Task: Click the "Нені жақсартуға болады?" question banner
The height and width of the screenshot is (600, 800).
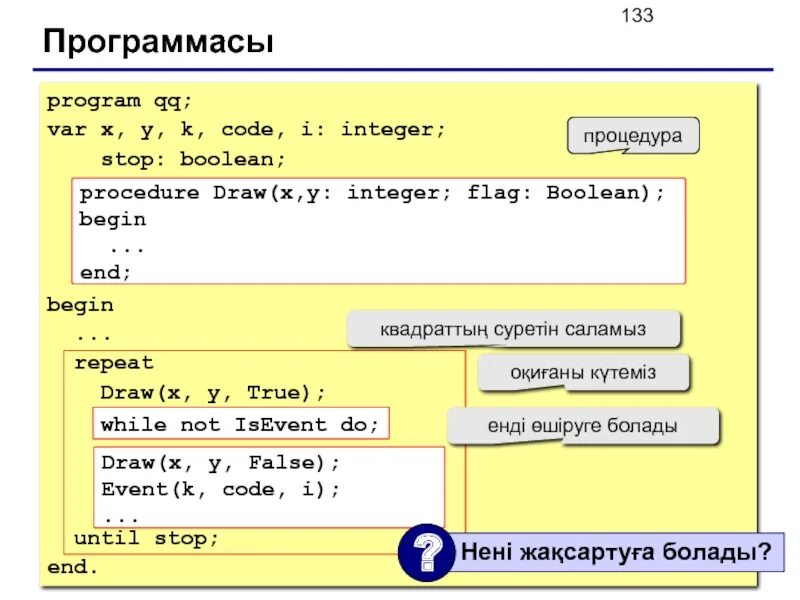Action: coord(616,552)
